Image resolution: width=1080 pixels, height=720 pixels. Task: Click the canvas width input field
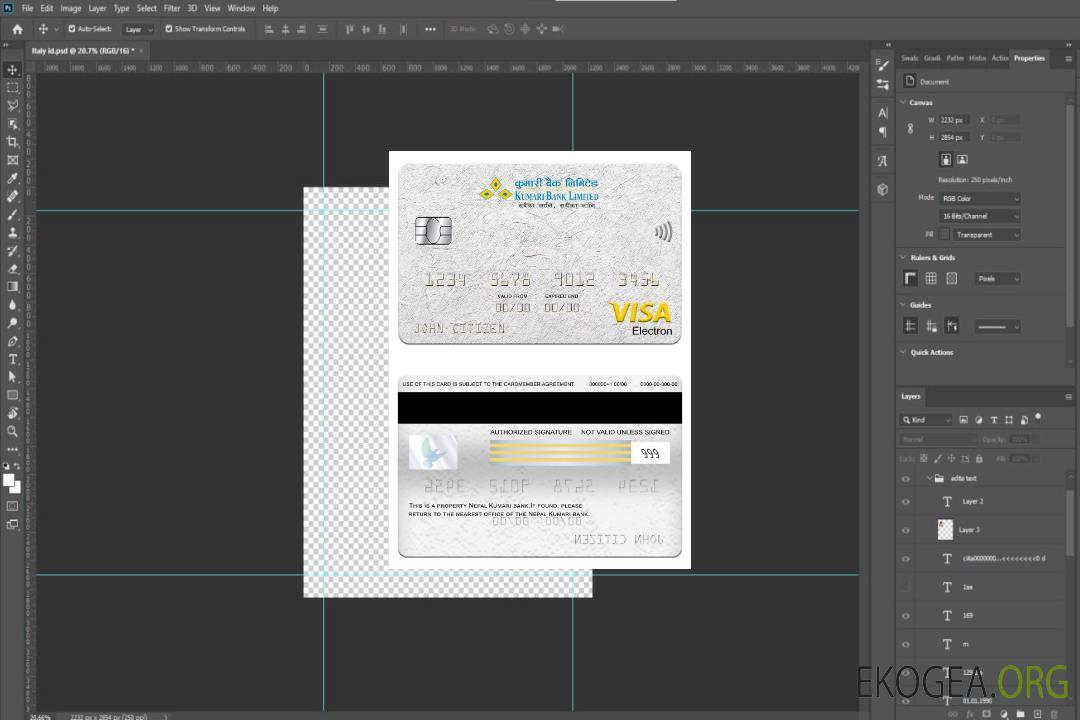pyautogui.click(x=952, y=120)
